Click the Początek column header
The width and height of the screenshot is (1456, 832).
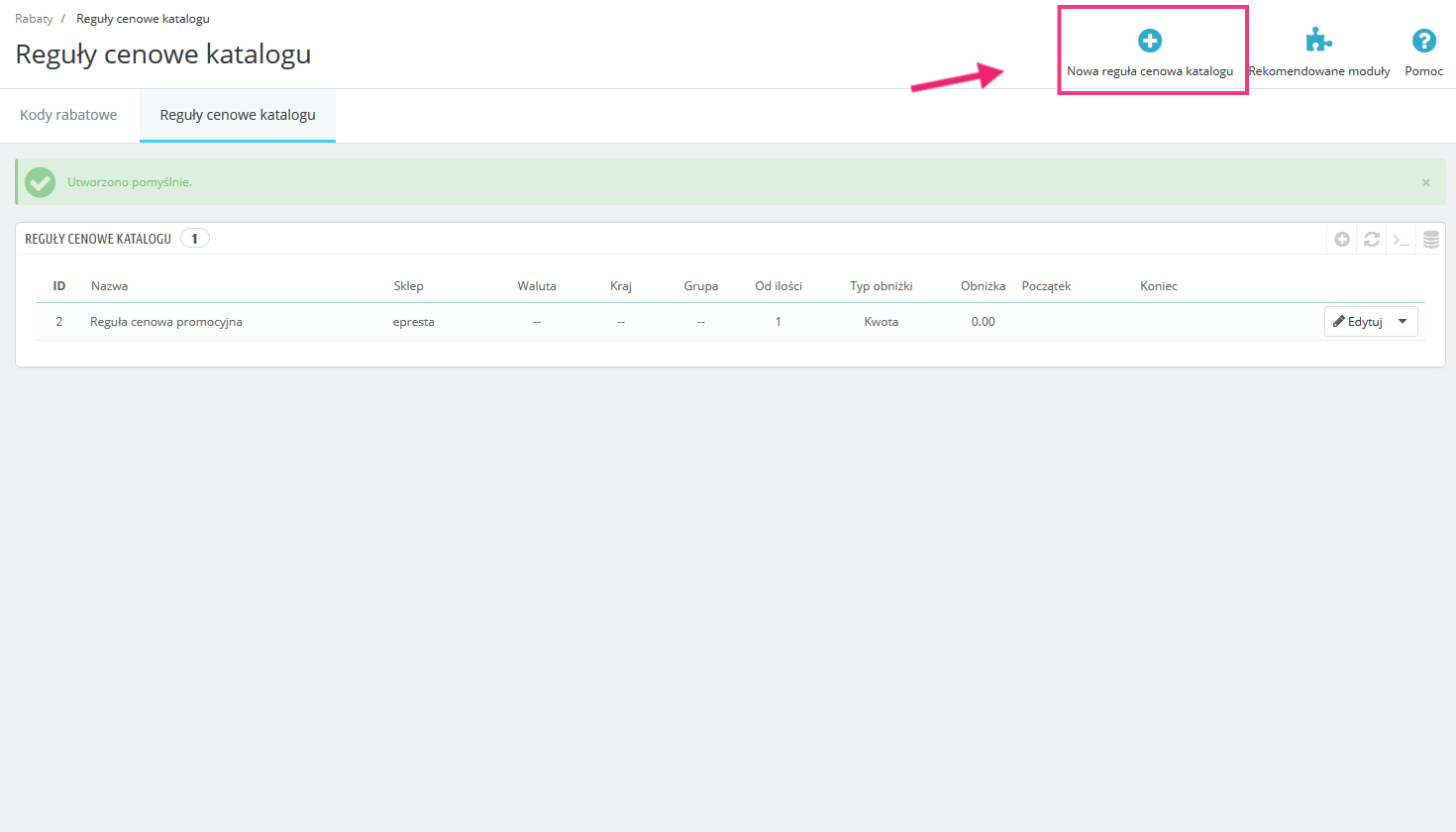pyautogui.click(x=1046, y=286)
